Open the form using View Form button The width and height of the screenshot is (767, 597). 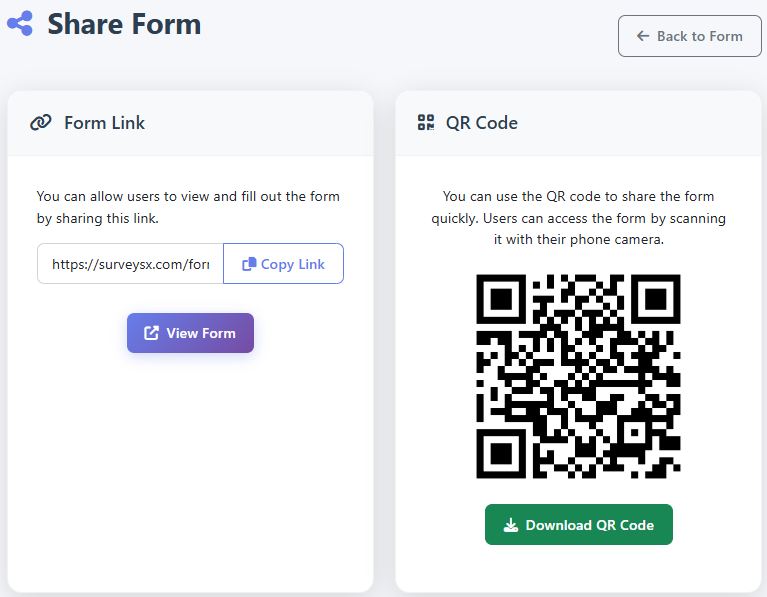click(x=190, y=333)
